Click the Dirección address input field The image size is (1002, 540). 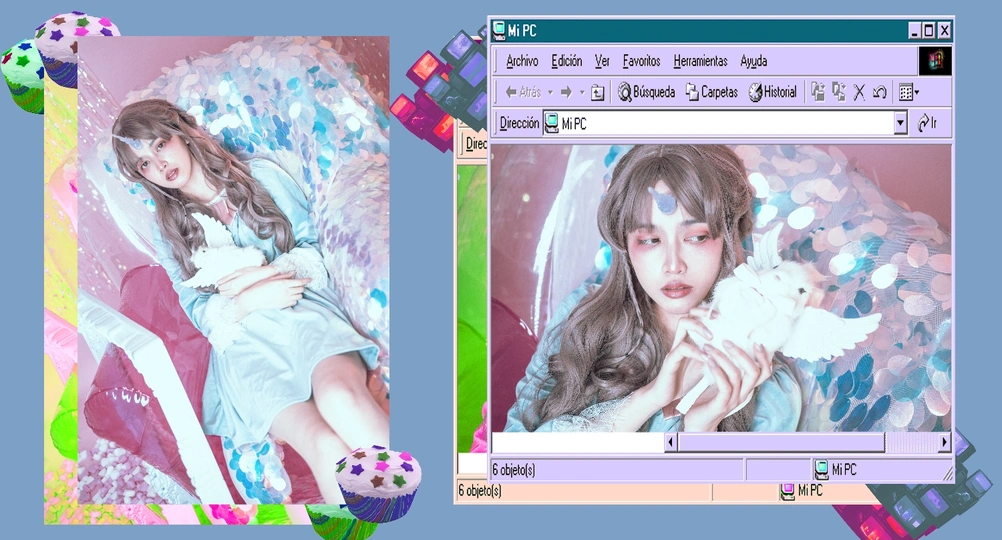pyautogui.click(x=720, y=123)
